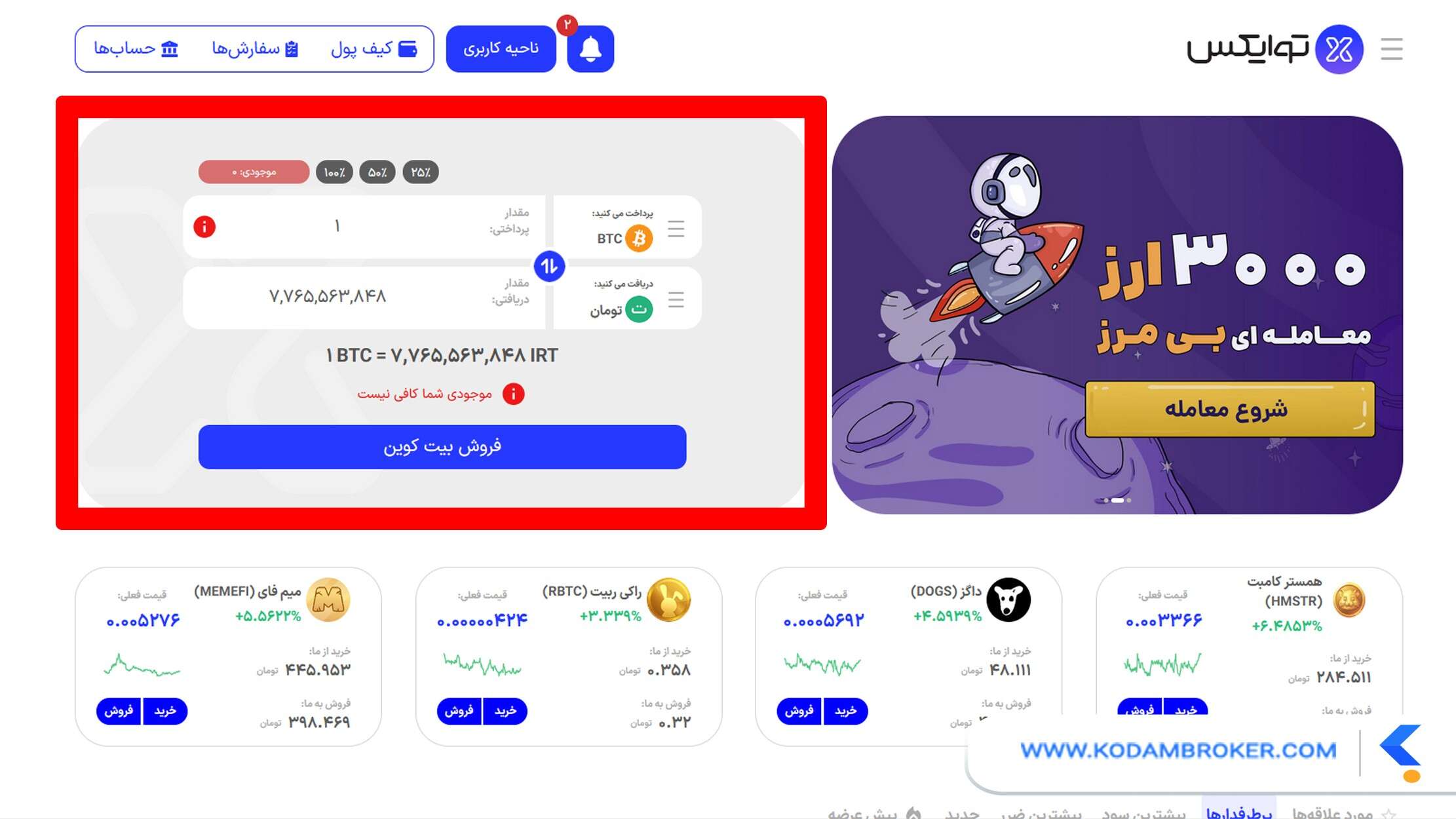The height and width of the screenshot is (819, 1456).
Task: Select the 100% balance option
Action: pos(334,172)
